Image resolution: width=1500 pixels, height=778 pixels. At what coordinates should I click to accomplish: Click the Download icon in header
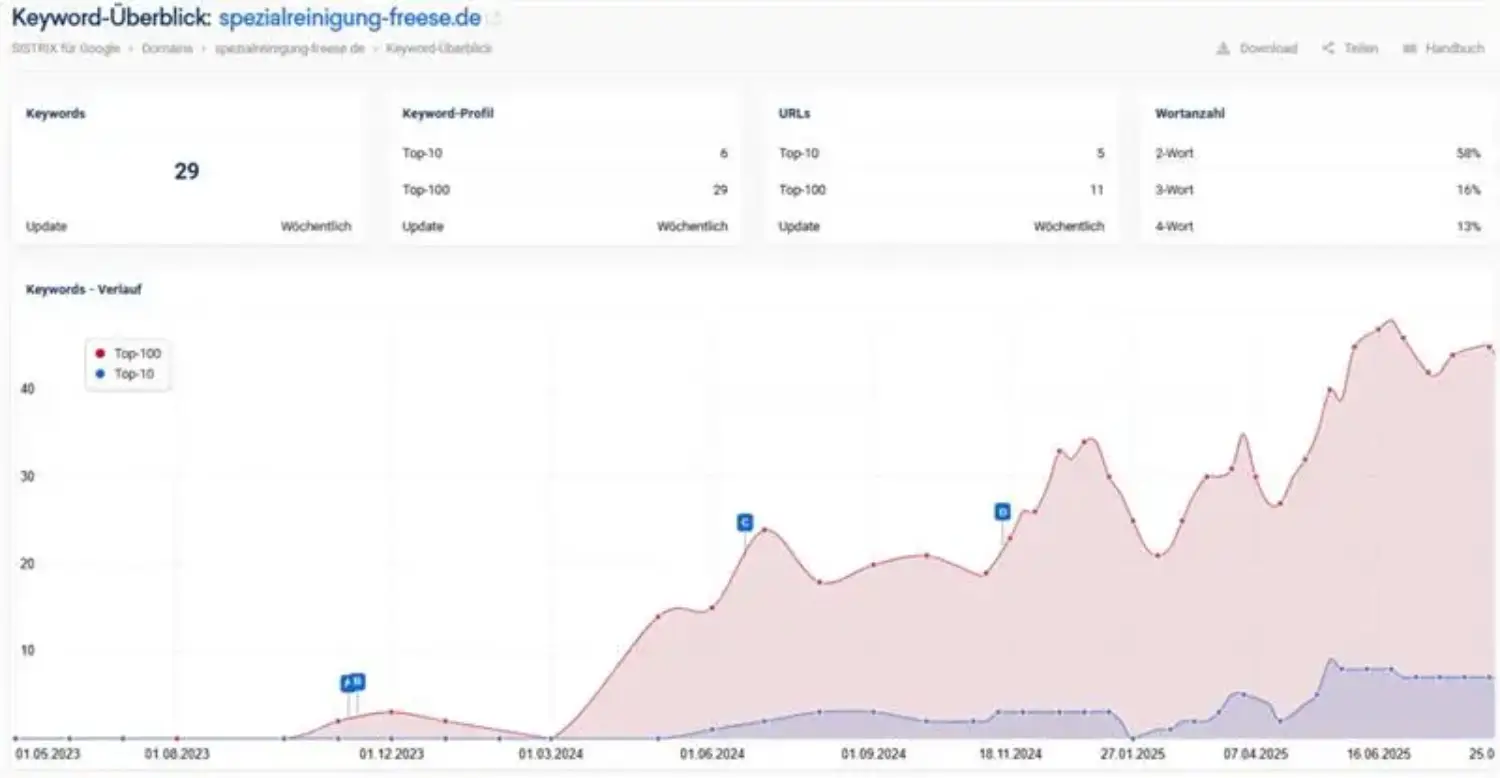click(x=1222, y=48)
